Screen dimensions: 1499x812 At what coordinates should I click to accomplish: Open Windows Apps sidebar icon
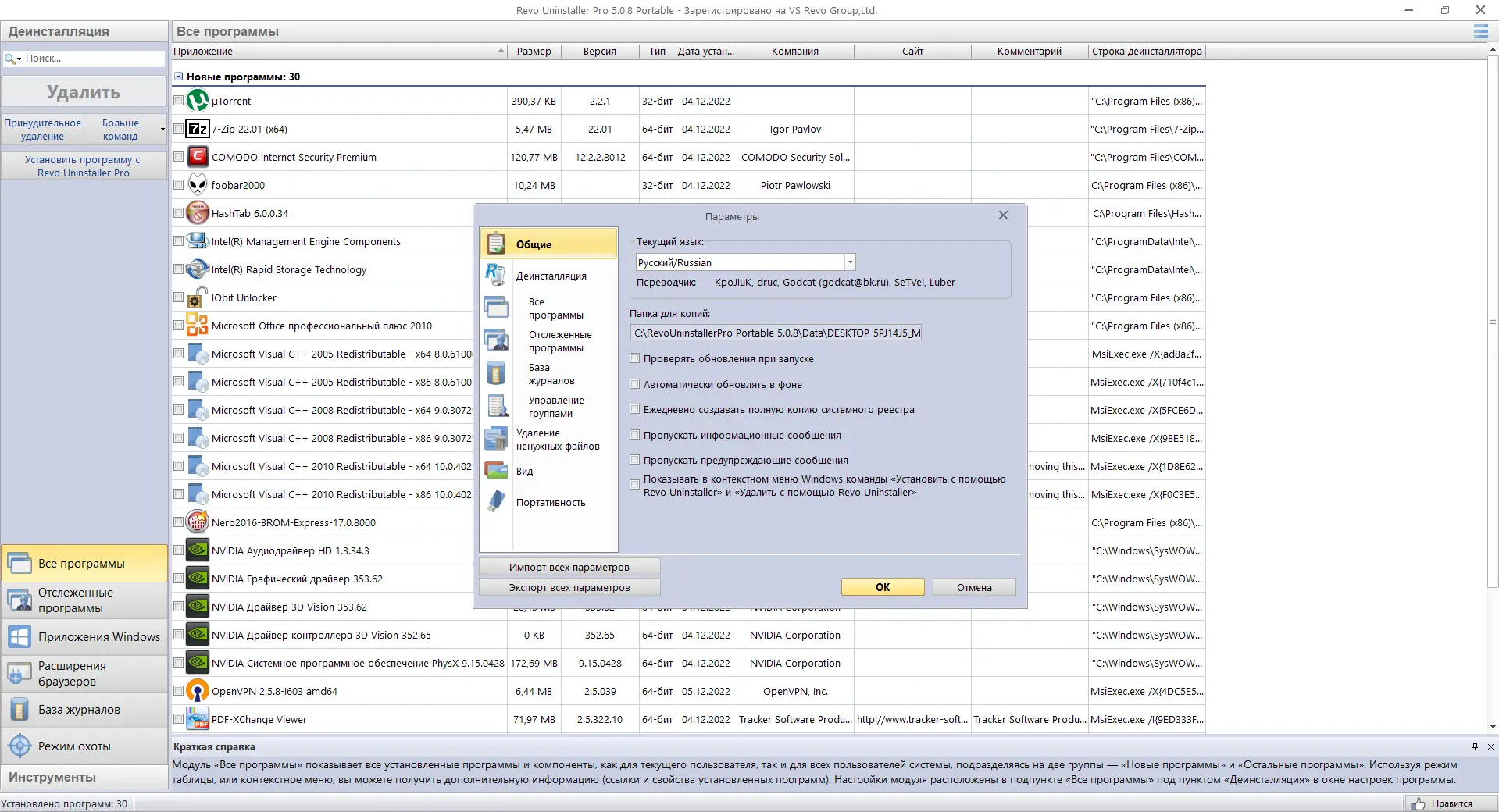[20, 636]
